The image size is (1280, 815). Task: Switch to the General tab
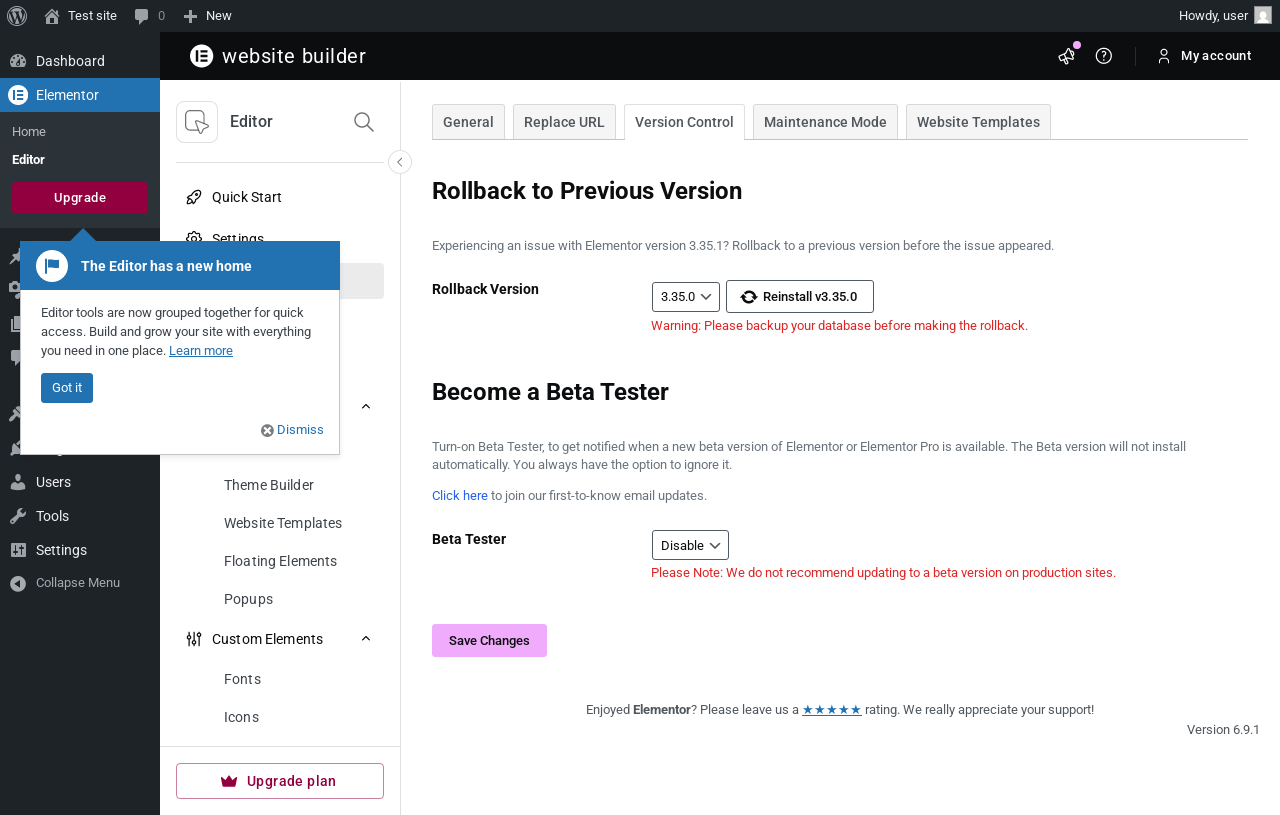coord(468,122)
